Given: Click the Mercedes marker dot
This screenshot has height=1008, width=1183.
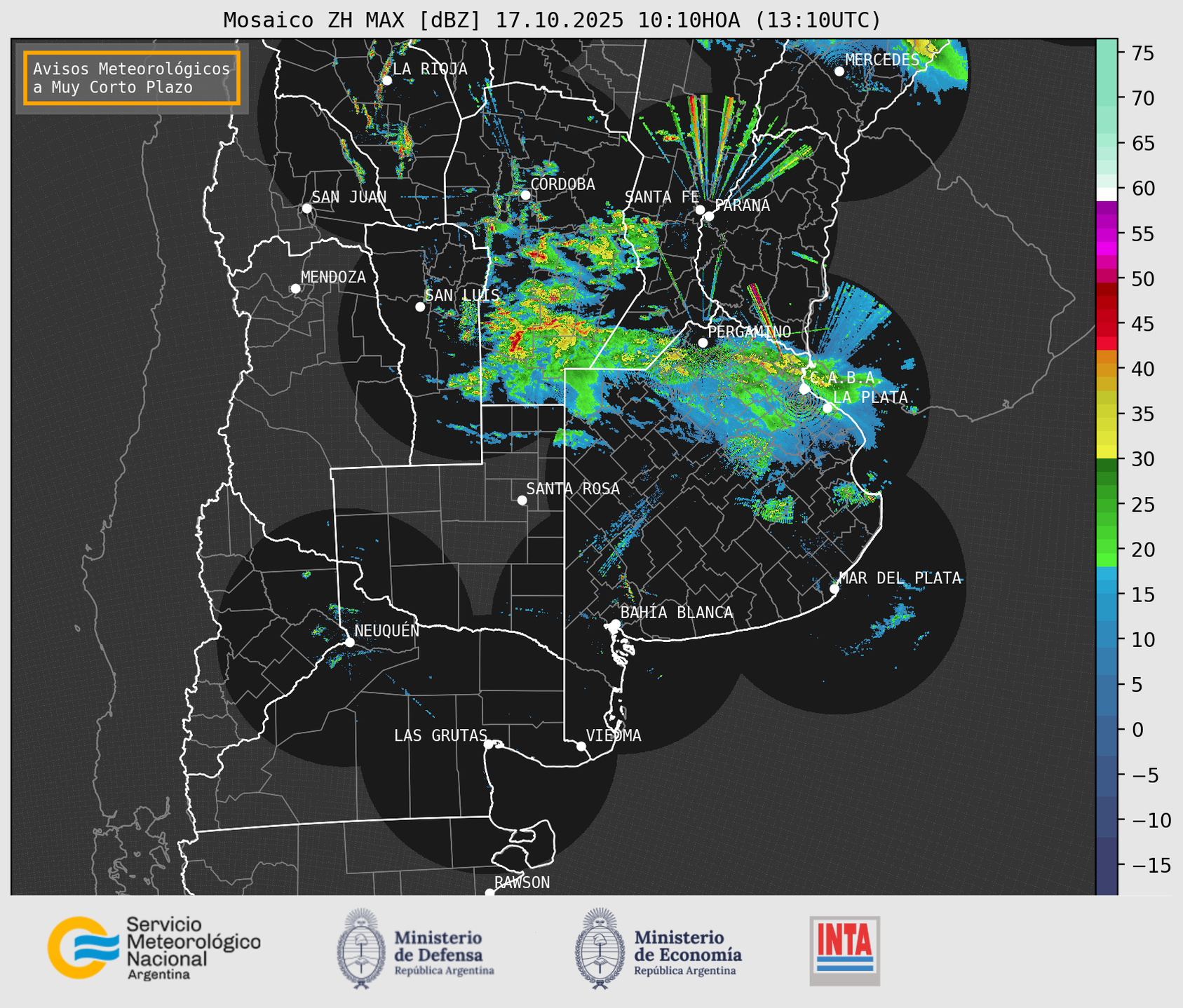Looking at the screenshot, I should [x=839, y=71].
